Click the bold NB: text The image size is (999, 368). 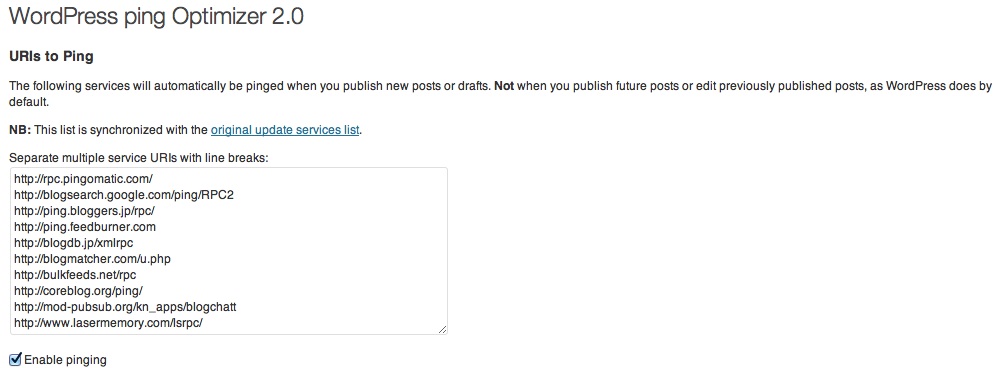click(20, 131)
